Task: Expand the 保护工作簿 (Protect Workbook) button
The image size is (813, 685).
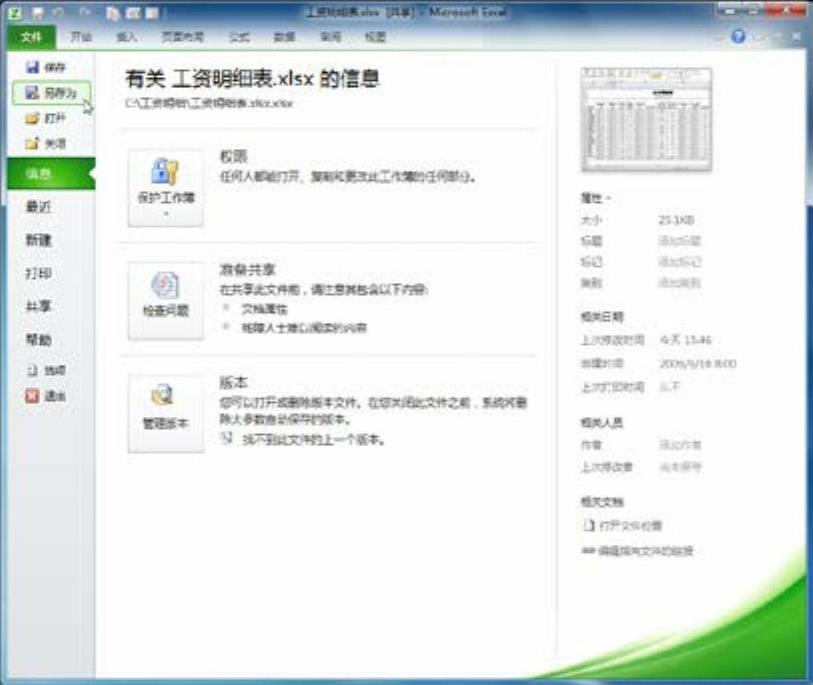Action: click(166, 188)
